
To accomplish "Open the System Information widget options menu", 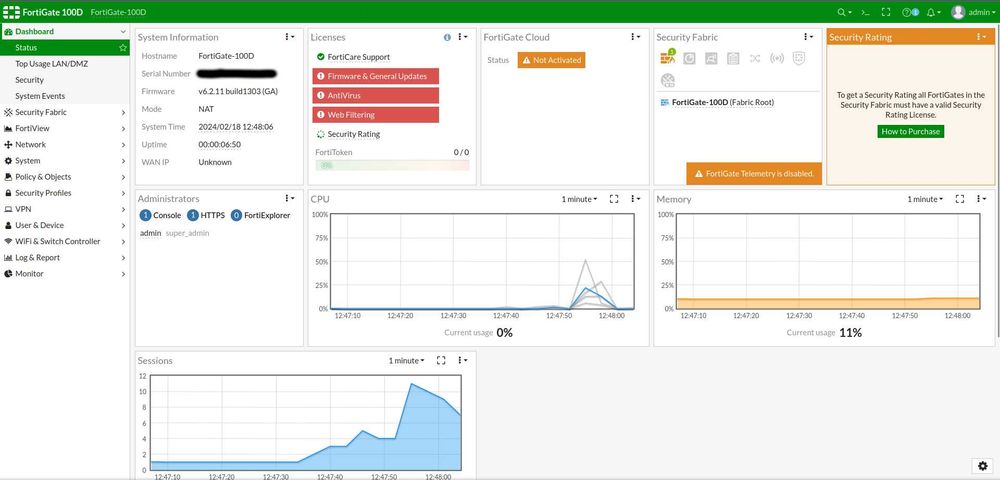I will [x=289, y=37].
